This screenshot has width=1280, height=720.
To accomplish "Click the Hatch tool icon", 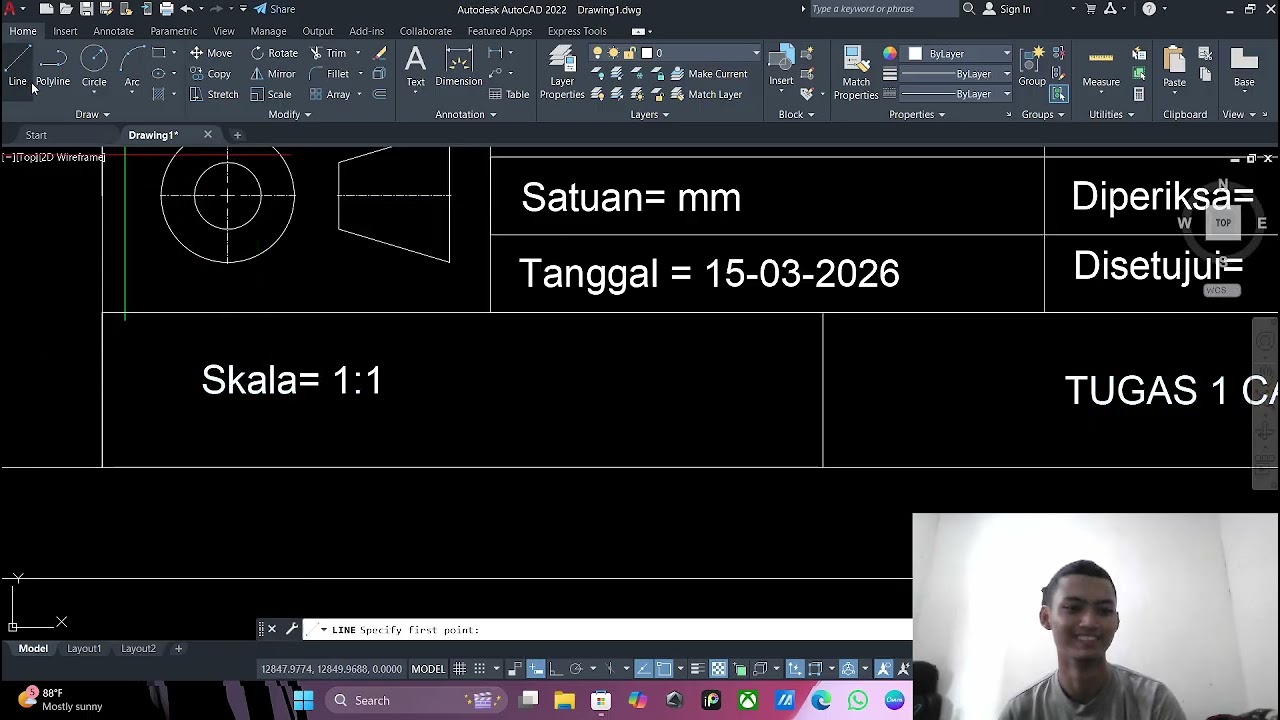I will pyautogui.click(x=158, y=94).
